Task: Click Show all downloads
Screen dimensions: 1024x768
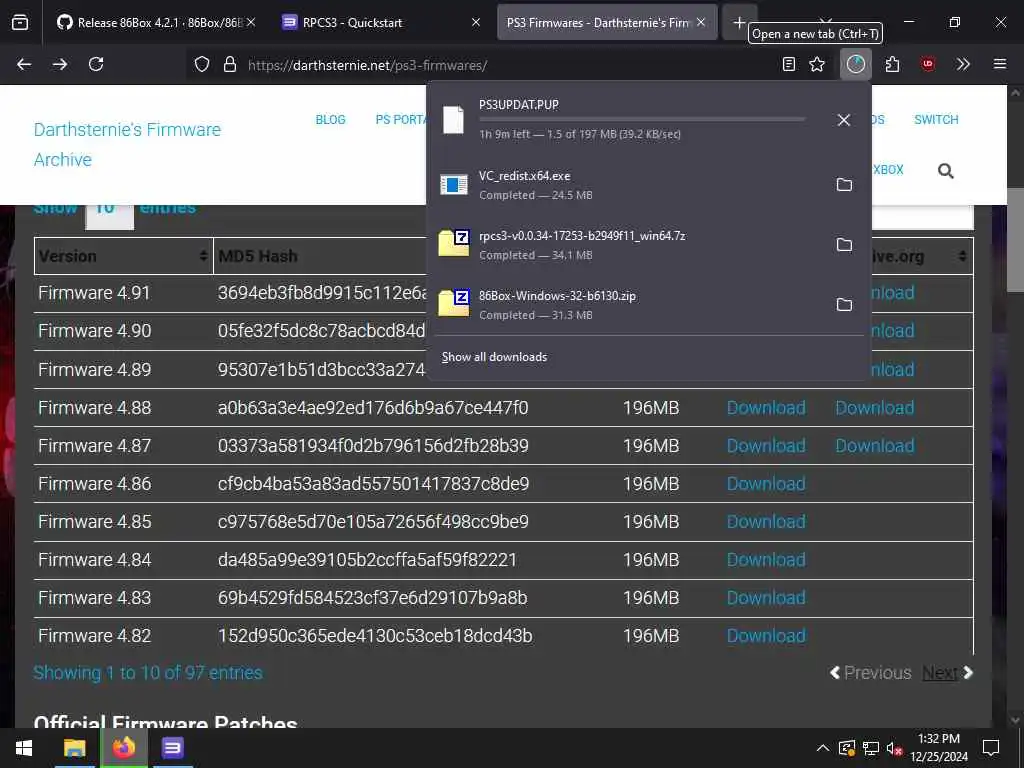Action: pyautogui.click(x=494, y=357)
